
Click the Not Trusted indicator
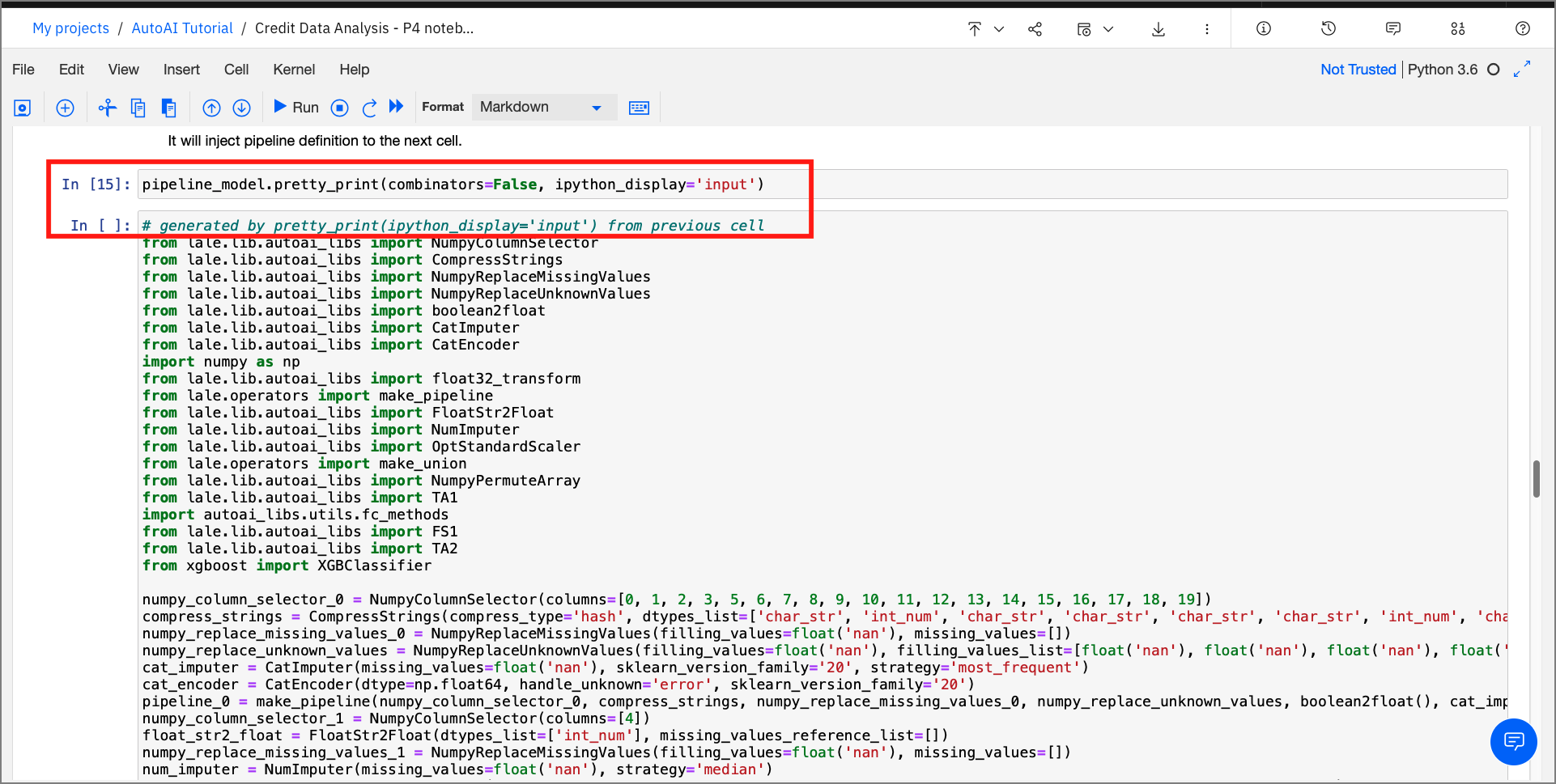[1358, 70]
